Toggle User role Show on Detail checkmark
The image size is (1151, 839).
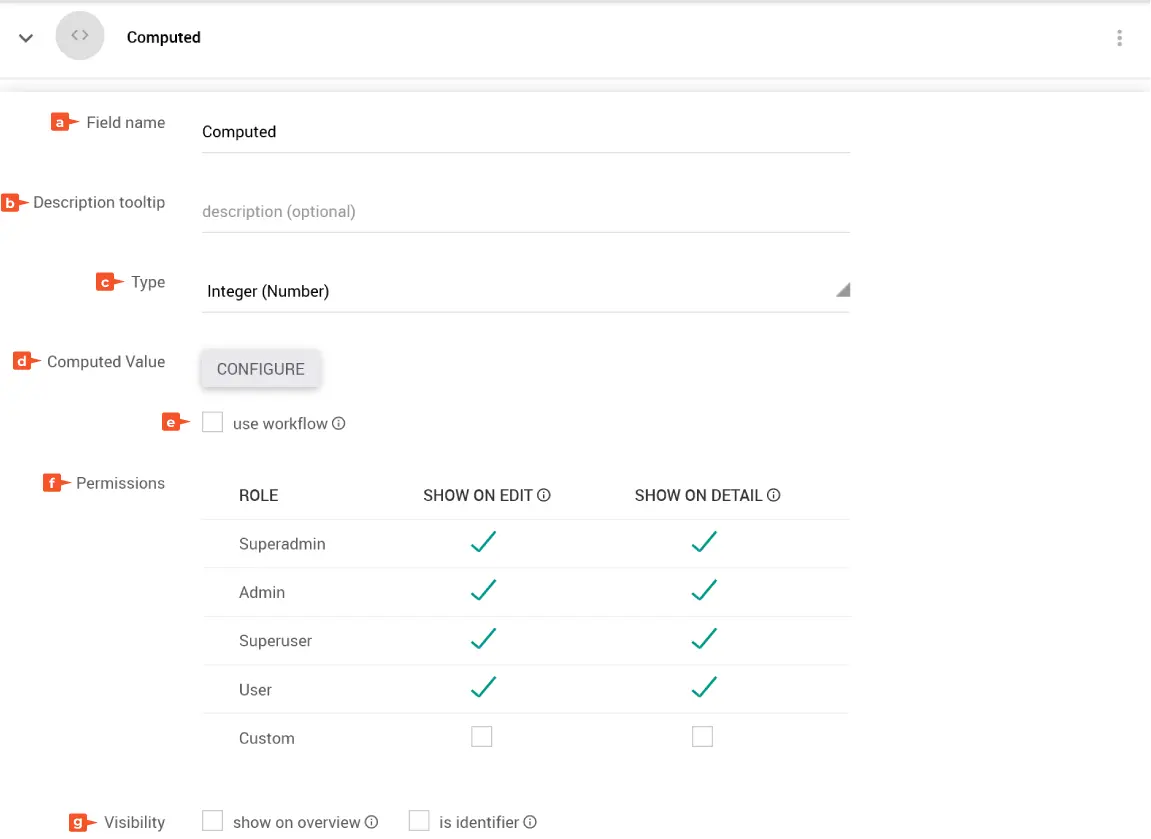tap(704, 688)
